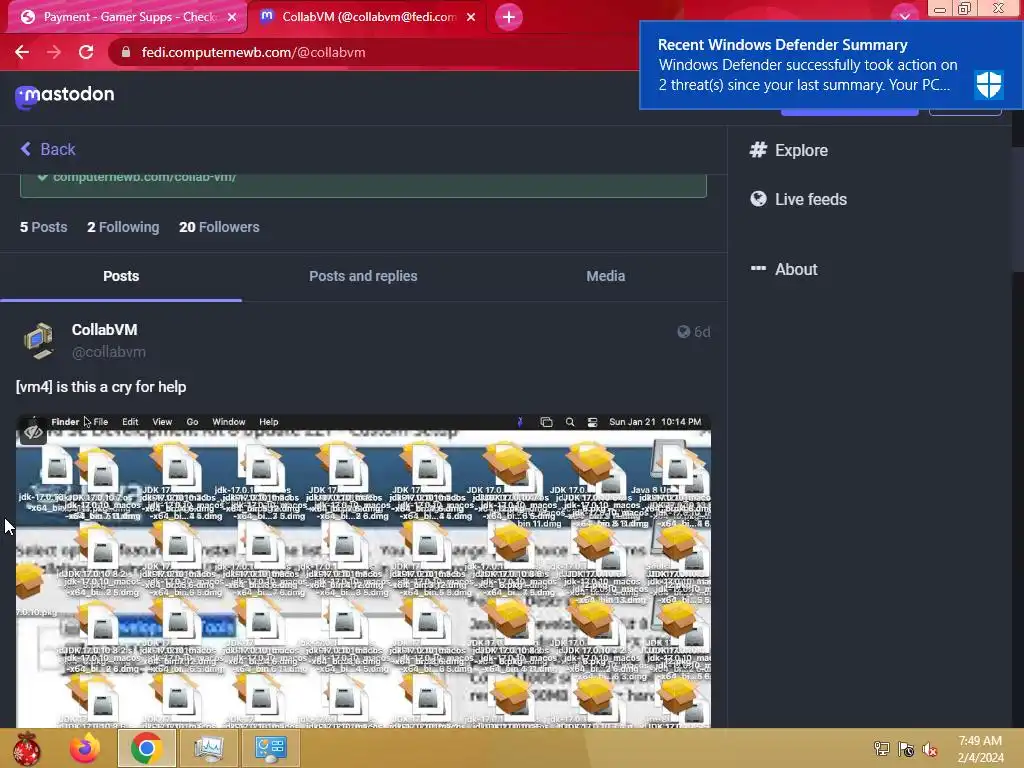Click the Back link on profile
Viewport: 1024px width, 768px height.
(x=48, y=150)
